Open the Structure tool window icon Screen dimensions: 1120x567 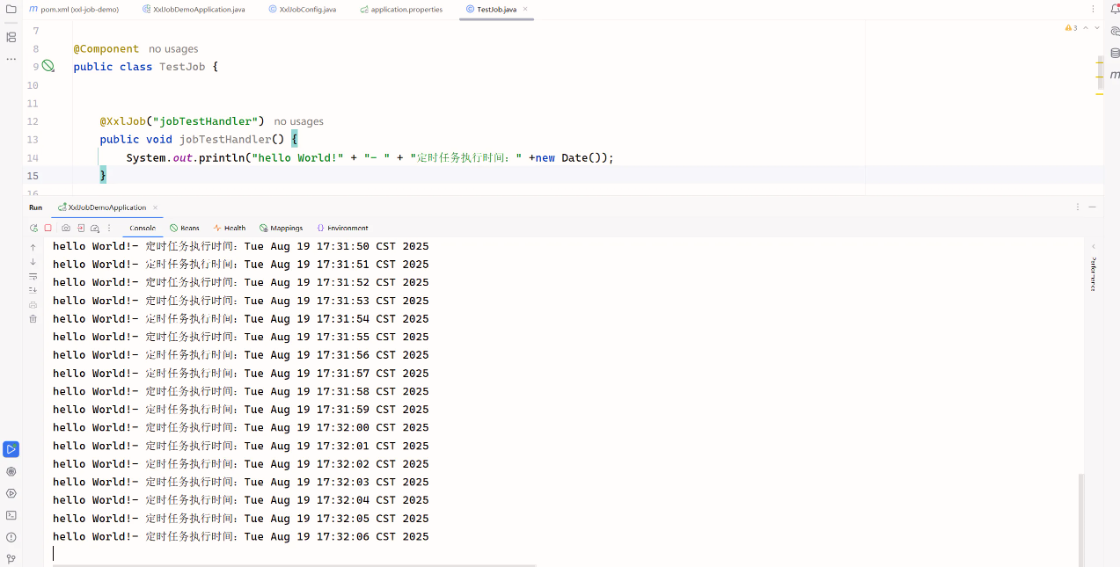point(11,37)
